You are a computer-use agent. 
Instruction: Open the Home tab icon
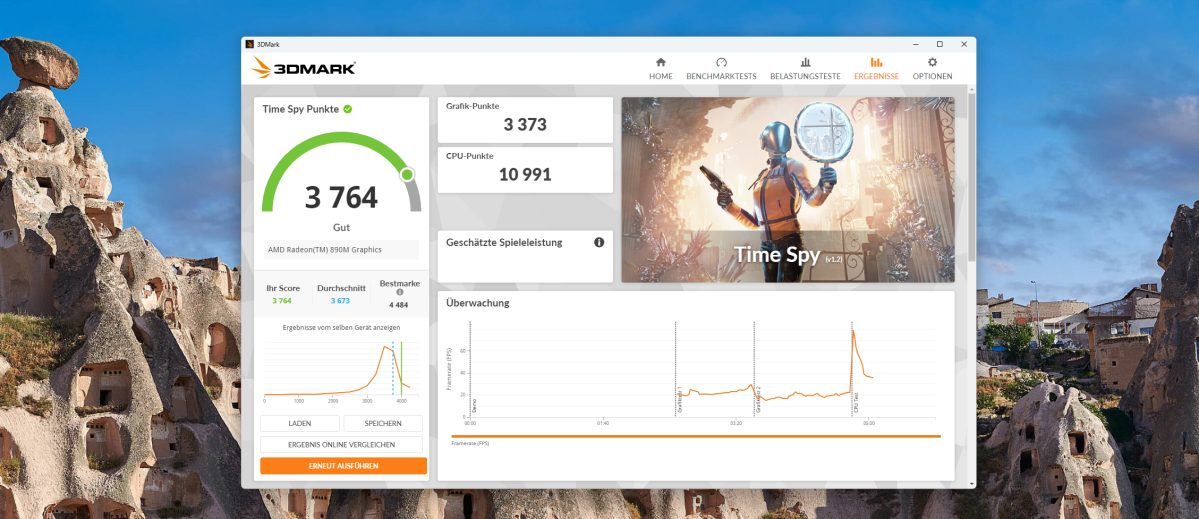pos(661,63)
